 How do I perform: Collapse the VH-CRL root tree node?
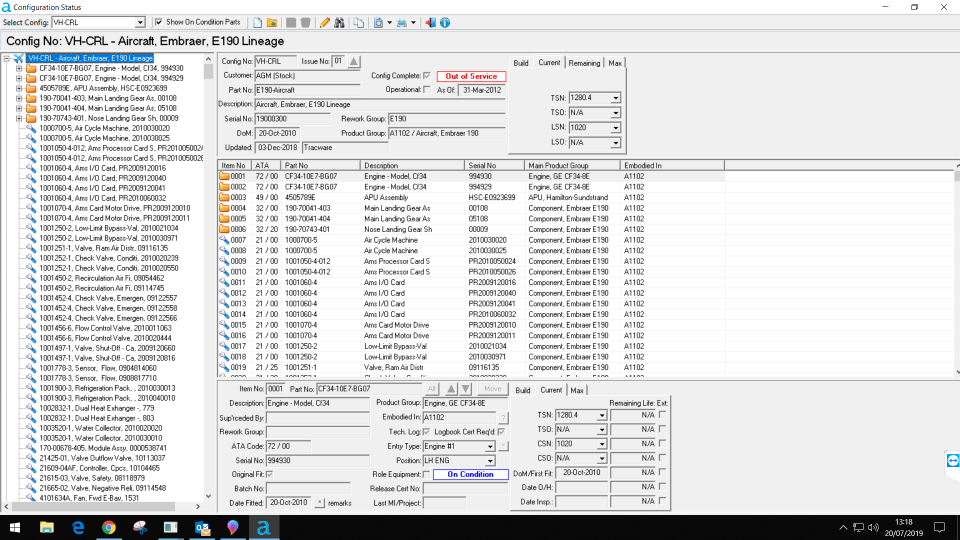click(7, 58)
